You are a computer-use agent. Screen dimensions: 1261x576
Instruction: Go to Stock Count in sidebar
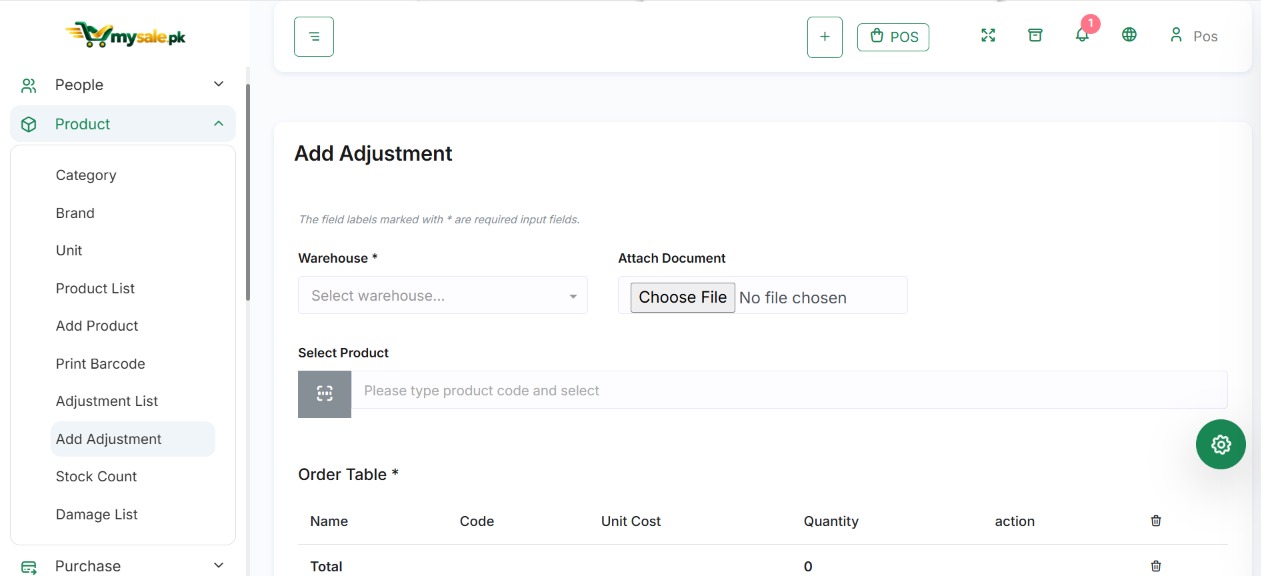tap(96, 477)
